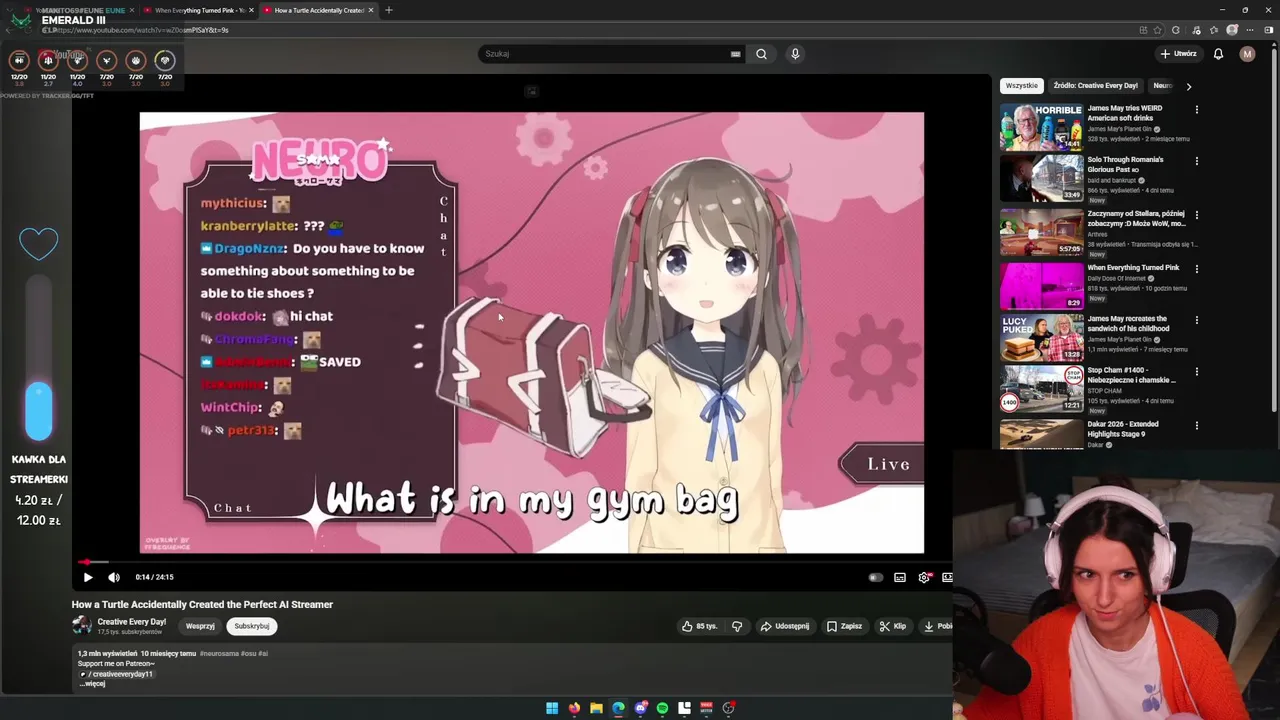Open Dakar 2026 Extended Highlights video
The width and height of the screenshot is (1280, 720).
pyautogui.click(x=1123, y=429)
